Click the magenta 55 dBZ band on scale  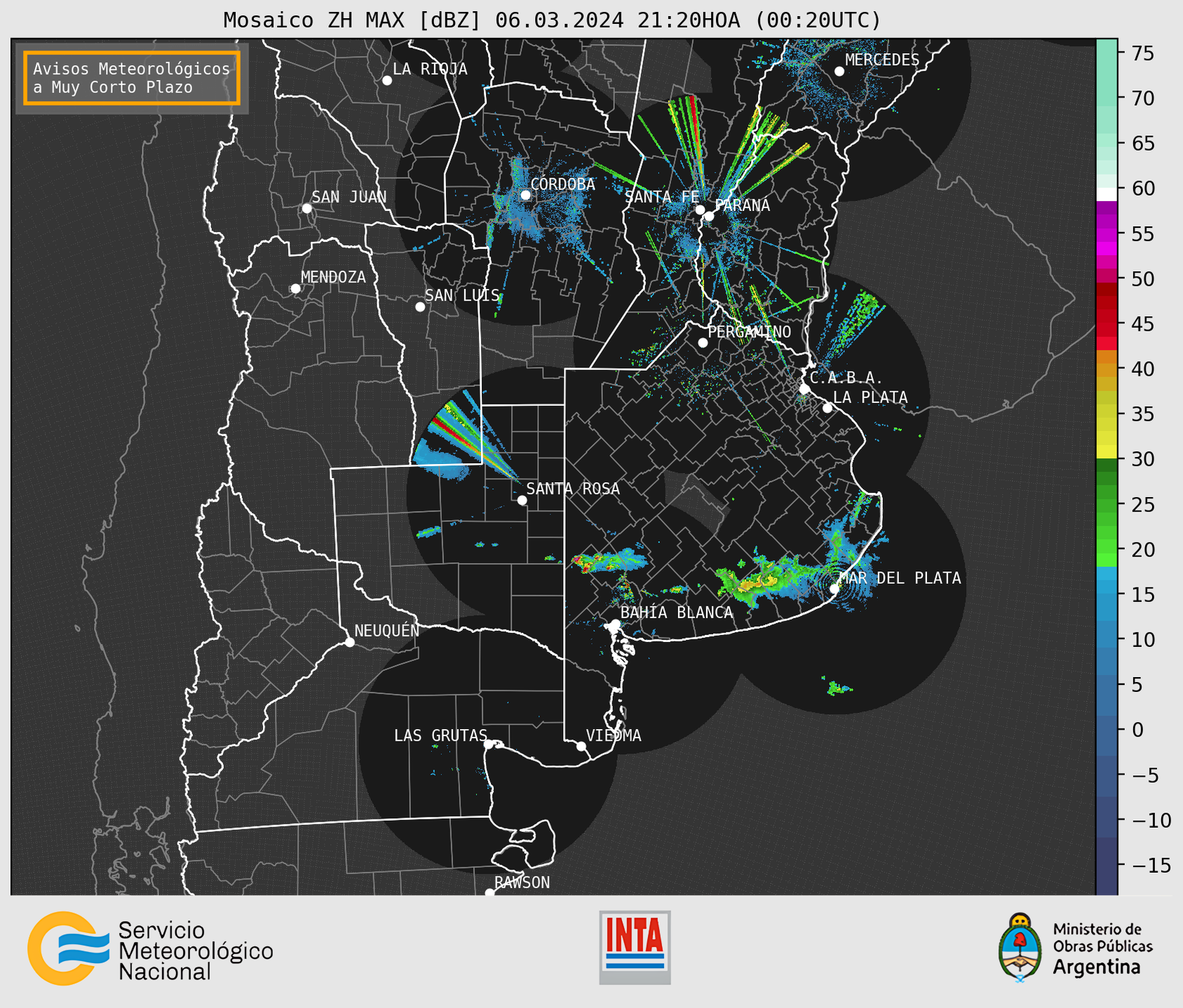click(1106, 233)
